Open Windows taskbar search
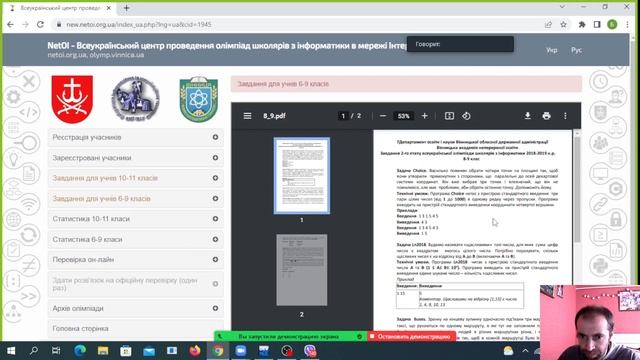 [34, 351]
